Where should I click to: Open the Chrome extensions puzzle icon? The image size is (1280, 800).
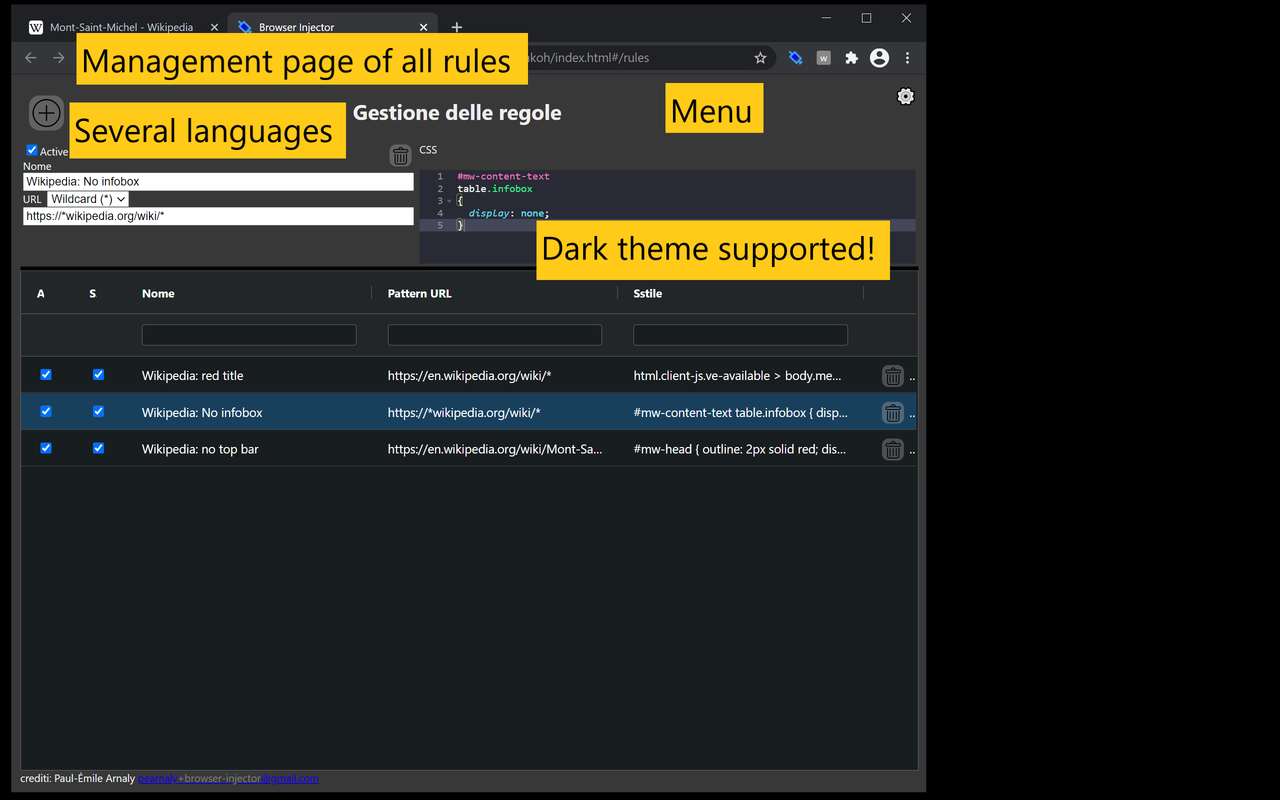point(851,58)
